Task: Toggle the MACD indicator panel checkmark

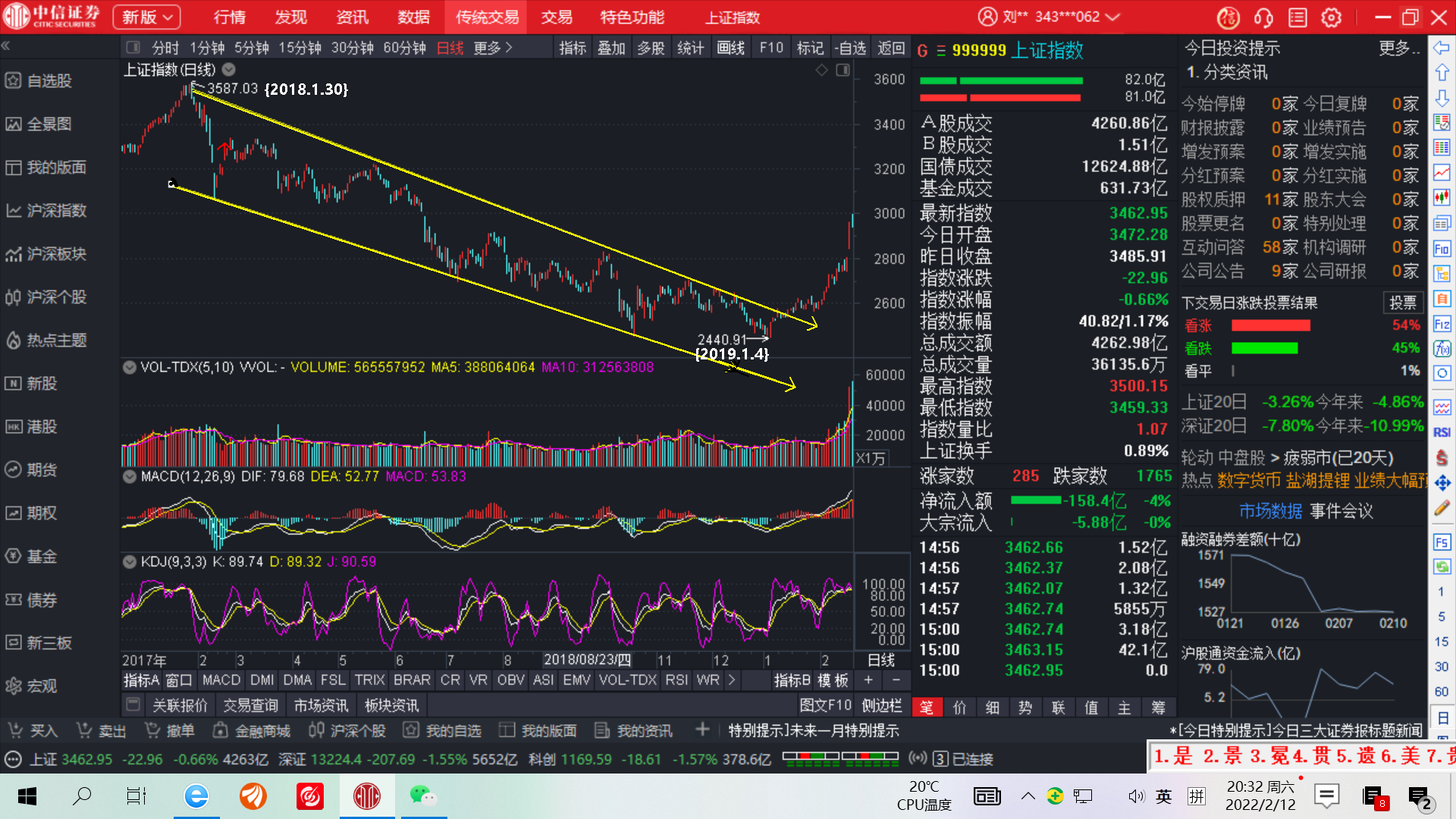Action: click(130, 476)
